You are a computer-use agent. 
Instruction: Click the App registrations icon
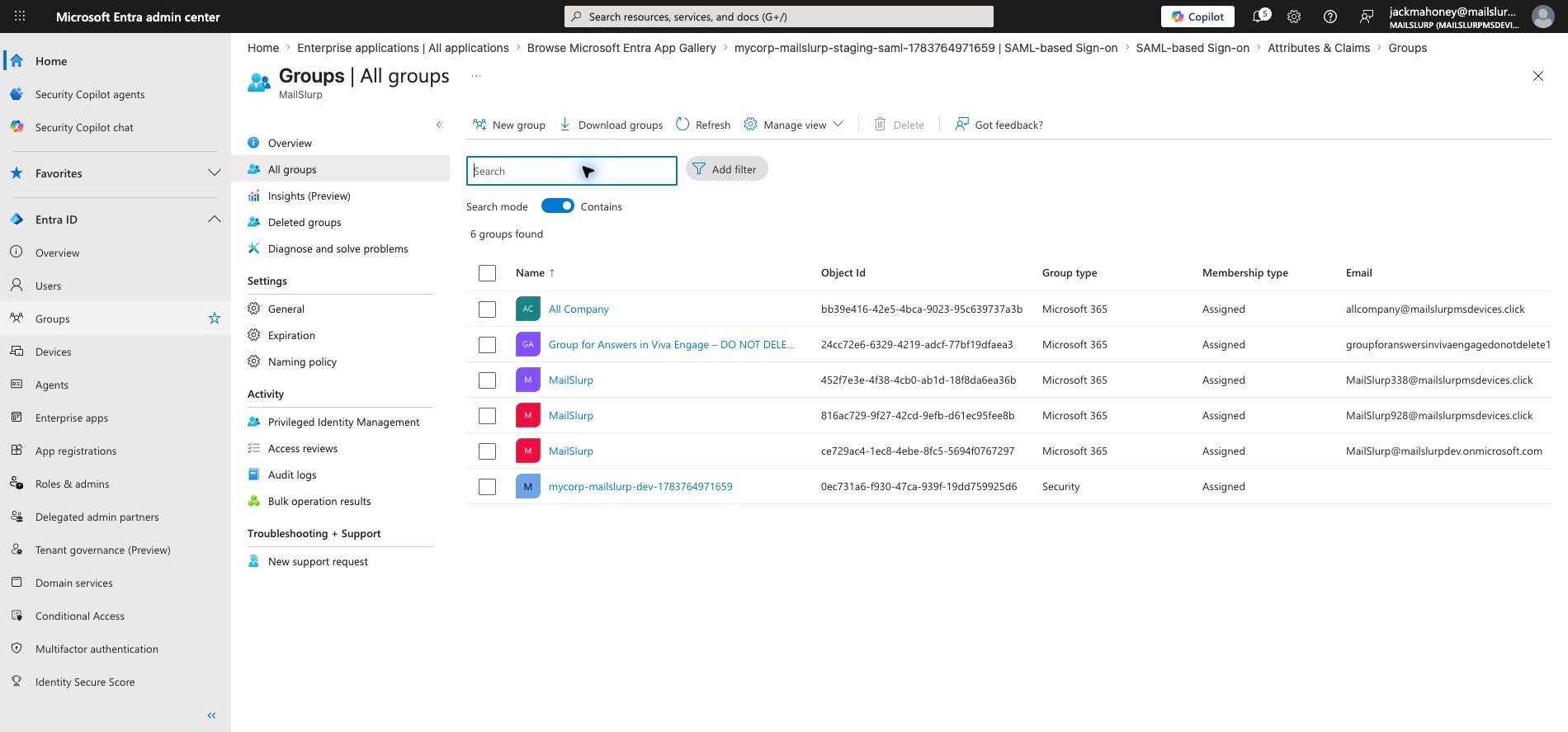pyautogui.click(x=17, y=450)
